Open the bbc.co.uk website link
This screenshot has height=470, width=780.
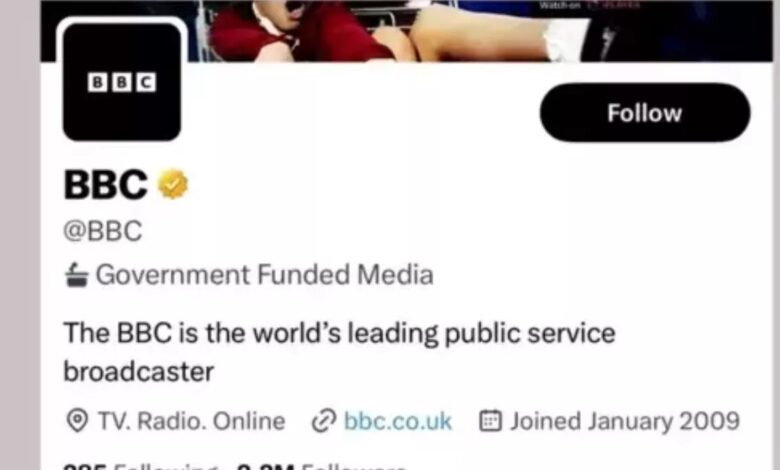(x=397, y=421)
